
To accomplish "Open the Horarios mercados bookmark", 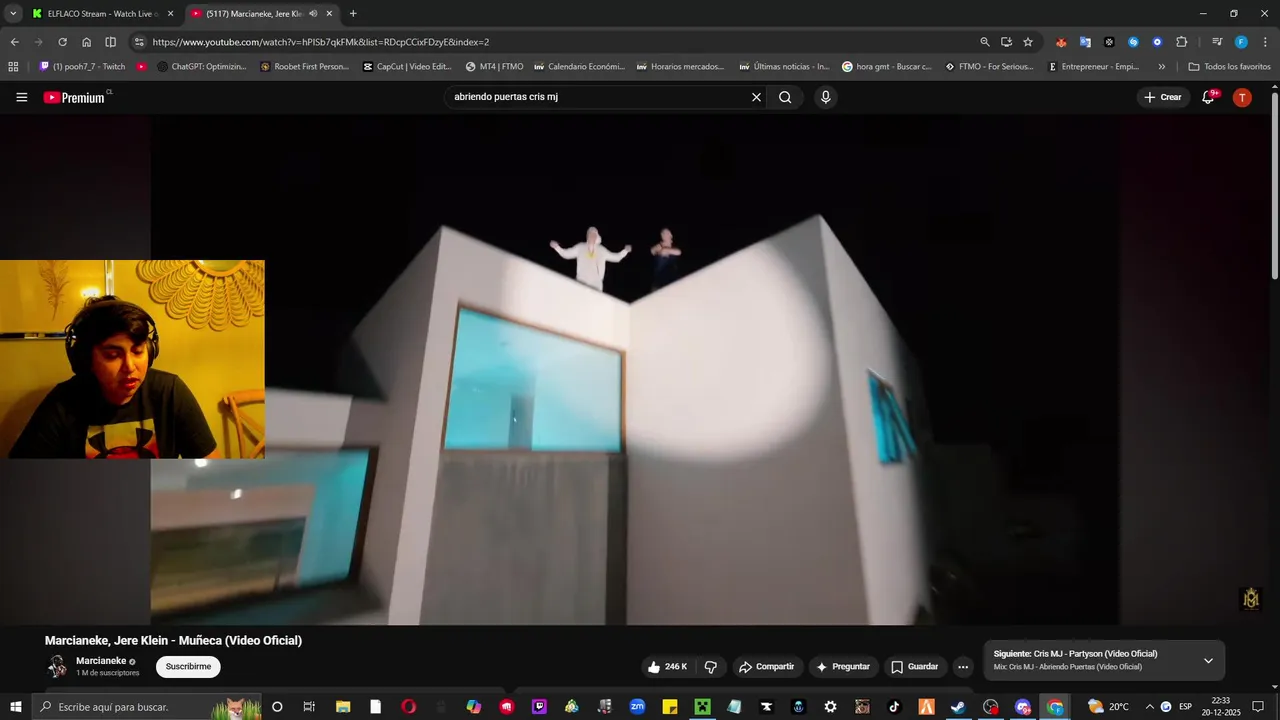I will (x=680, y=67).
